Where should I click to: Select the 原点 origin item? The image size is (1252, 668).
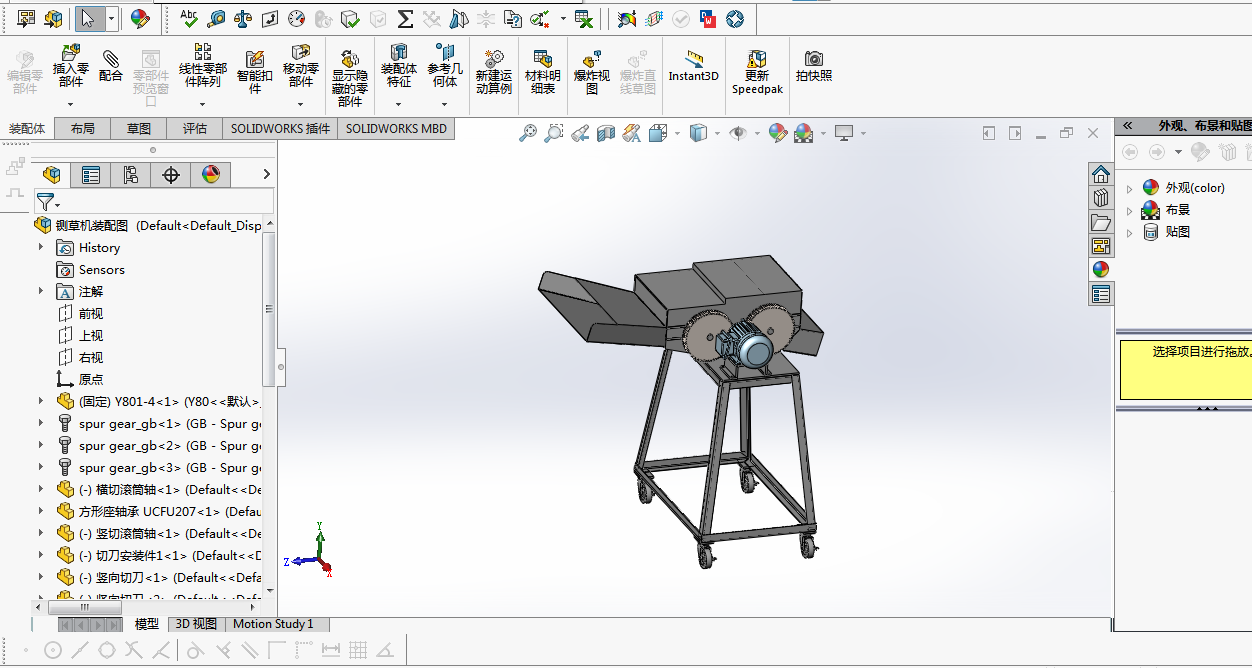[x=80, y=380]
